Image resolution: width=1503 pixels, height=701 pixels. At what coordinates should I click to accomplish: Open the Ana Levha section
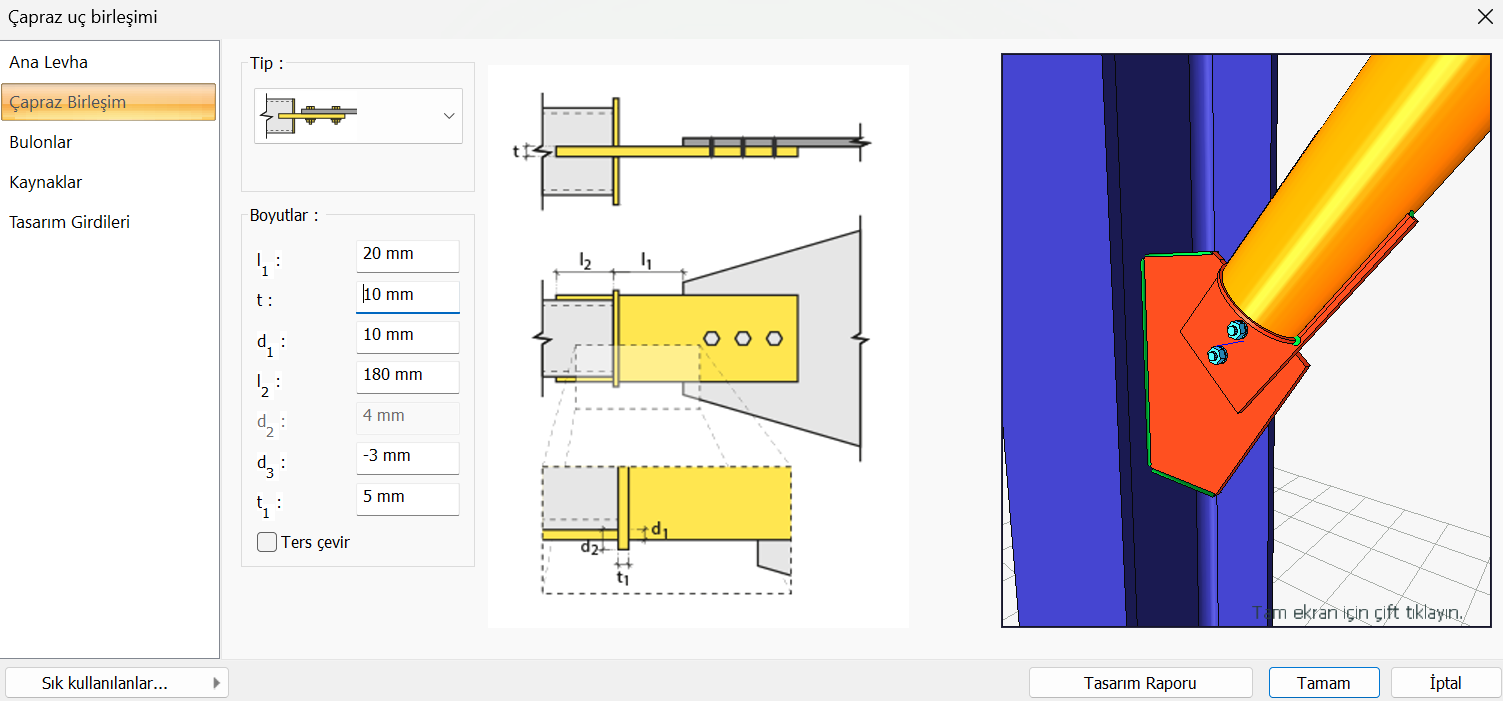pos(49,62)
